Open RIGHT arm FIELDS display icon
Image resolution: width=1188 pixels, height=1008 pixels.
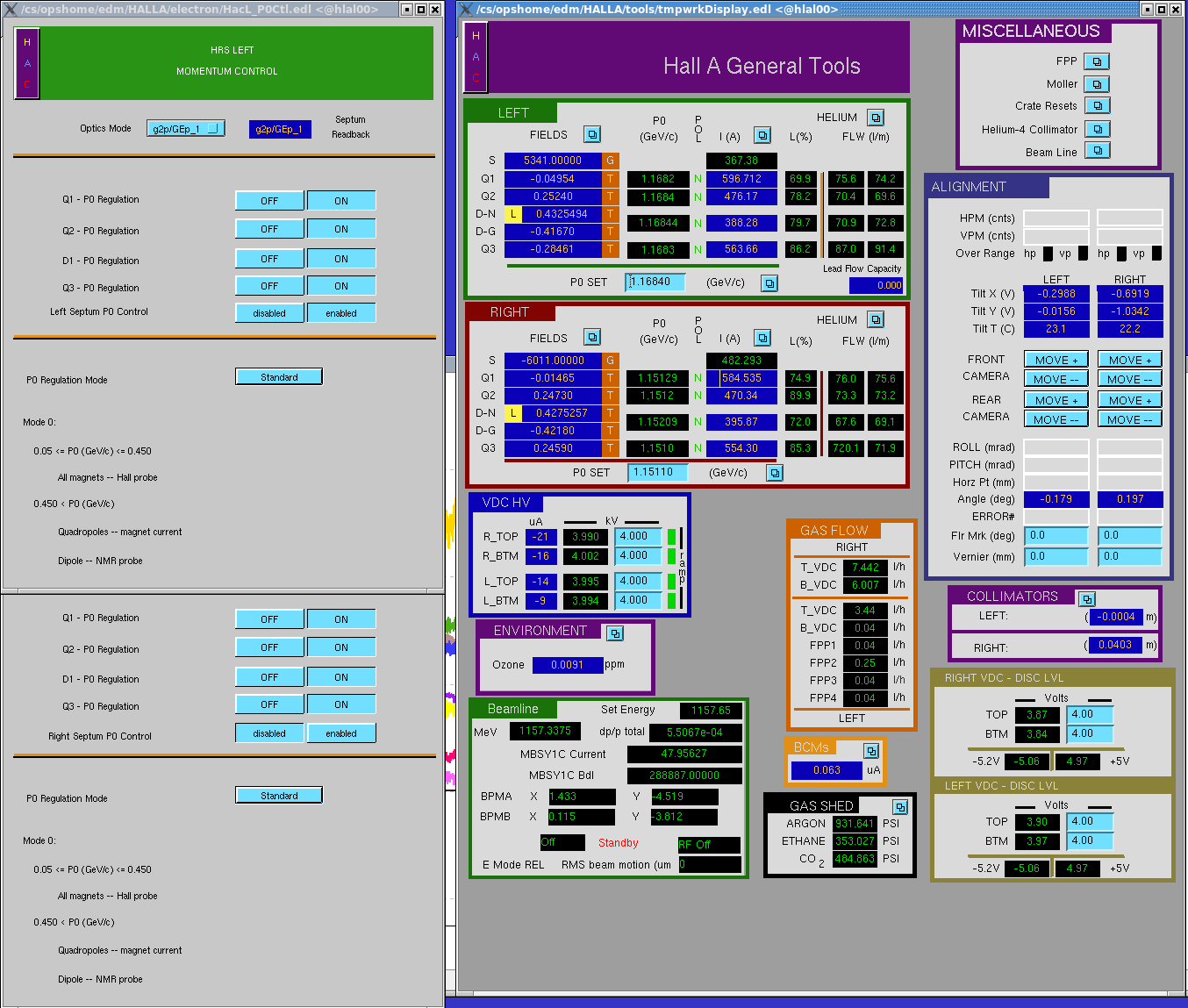coord(592,337)
